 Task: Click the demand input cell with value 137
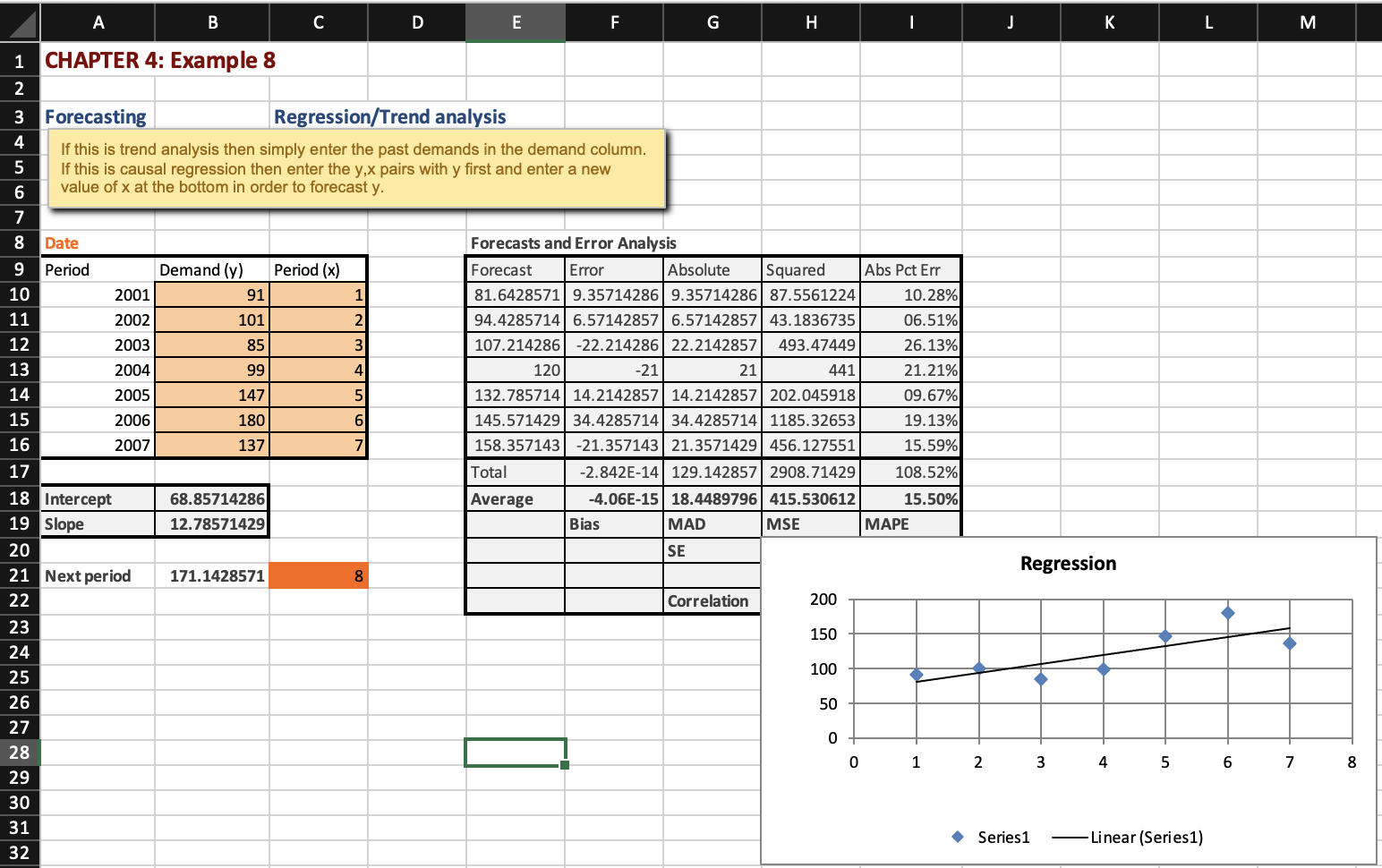(212, 445)
